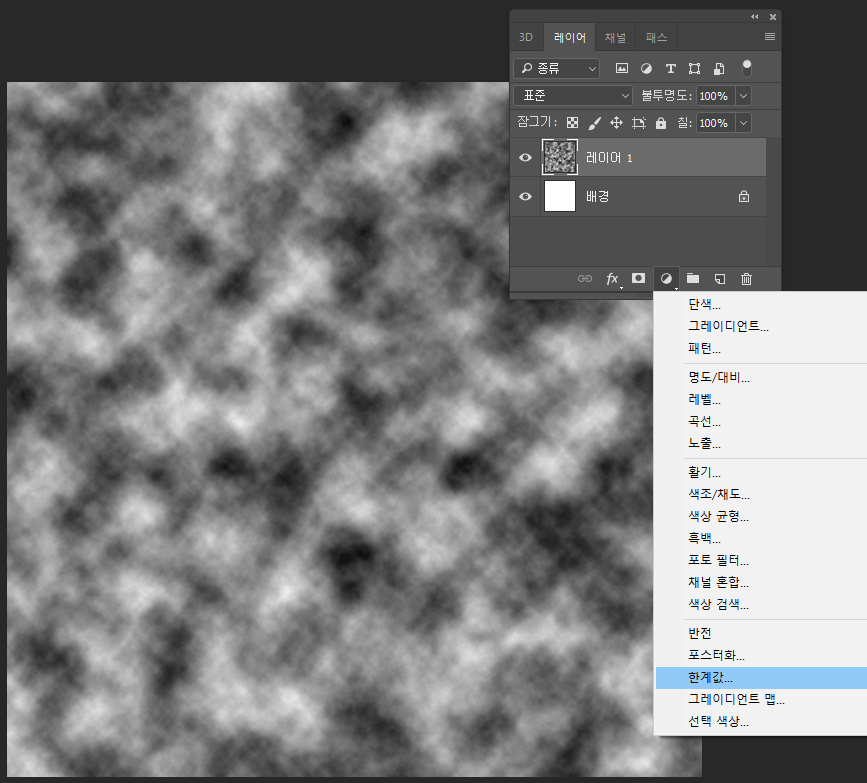Viewport: 867px width, 783px height.
Task: Choose 패턴... from the menu
Action: click(x=760, y=348)
